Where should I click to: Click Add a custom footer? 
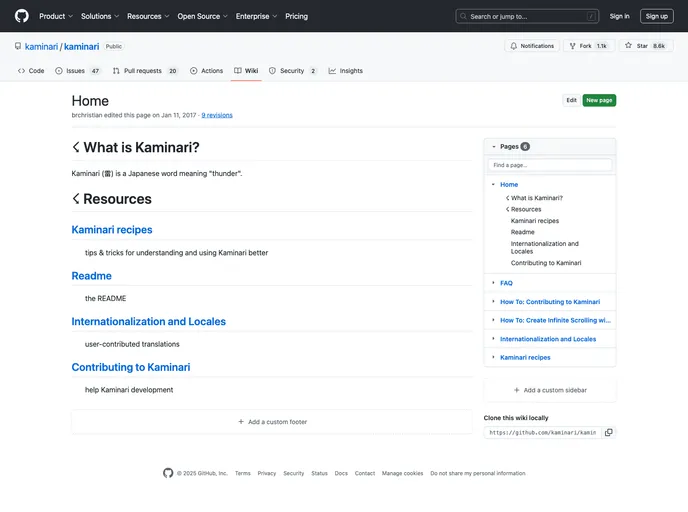point(272,422)
